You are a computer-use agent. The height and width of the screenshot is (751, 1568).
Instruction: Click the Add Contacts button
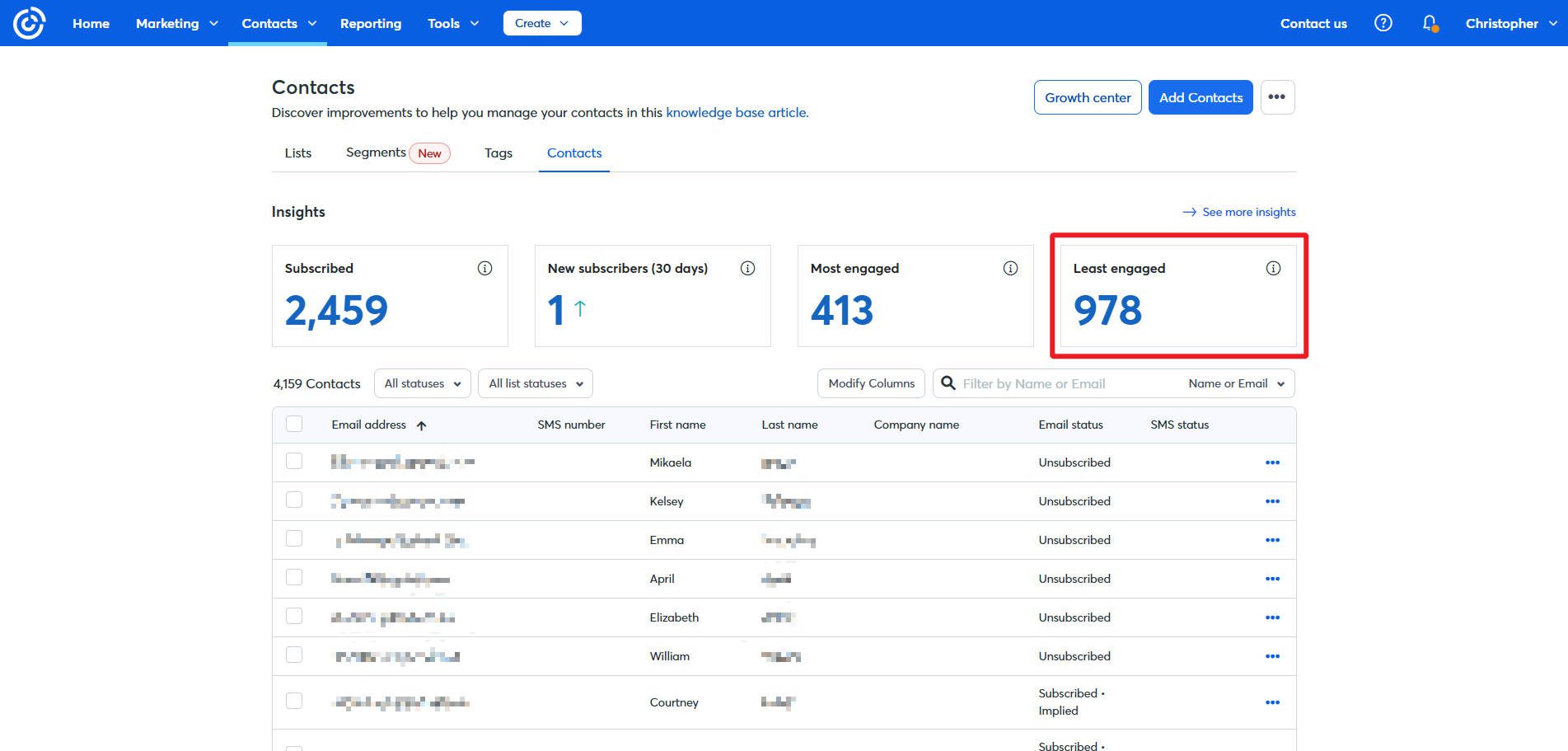point(1201,96)
